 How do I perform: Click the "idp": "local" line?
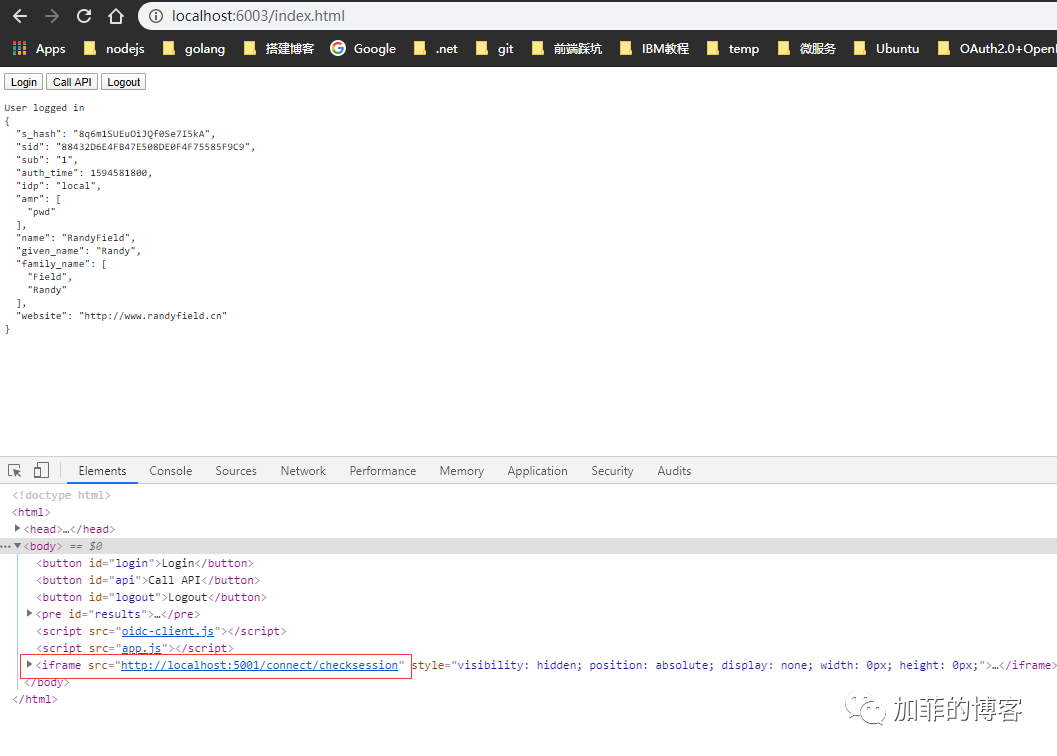pos(58,186)
